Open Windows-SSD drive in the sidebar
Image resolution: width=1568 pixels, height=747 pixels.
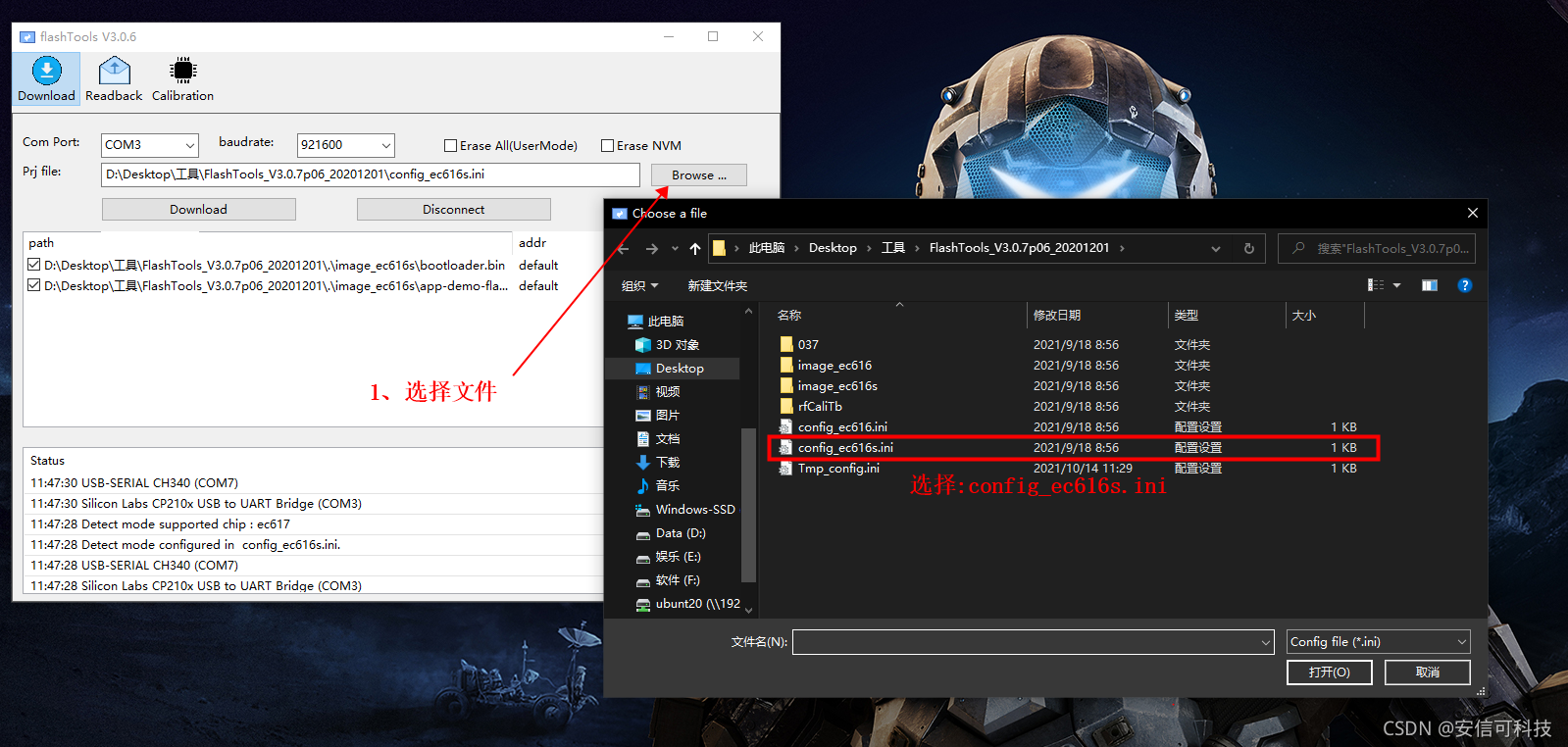685,510
